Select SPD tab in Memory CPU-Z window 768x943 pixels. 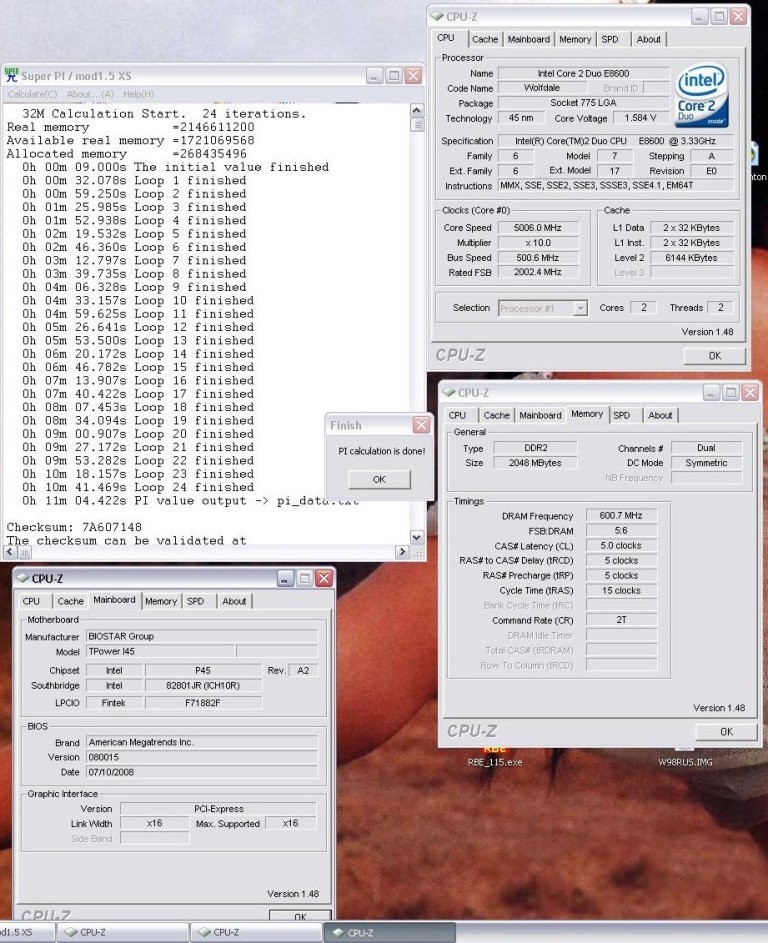pyautogui.click(x=621, y=415)
